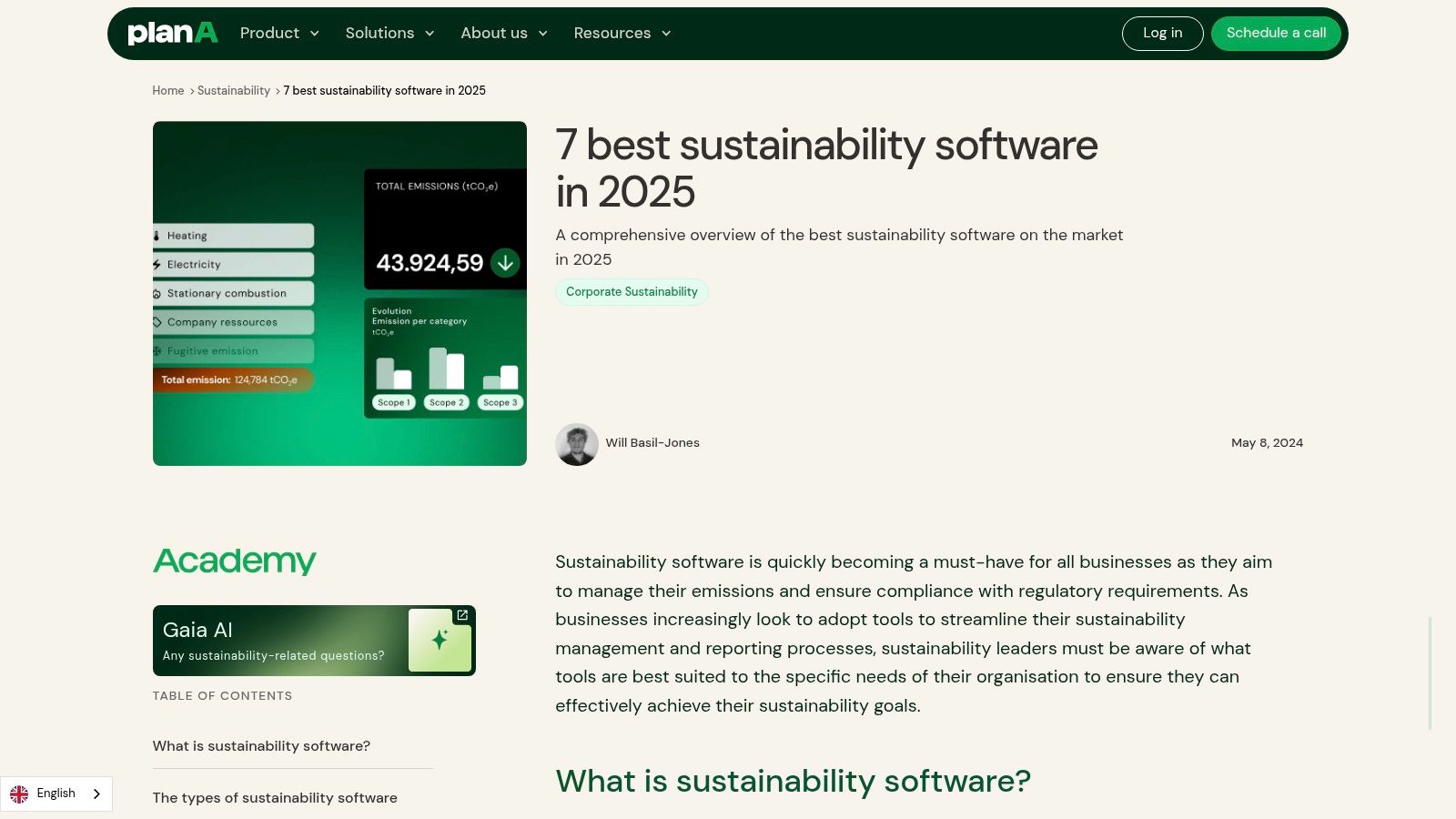Jump to 'What is sustainability software?' in contents
The image size is (1456, 819).
pyautogui.click(x=261, y=746)
